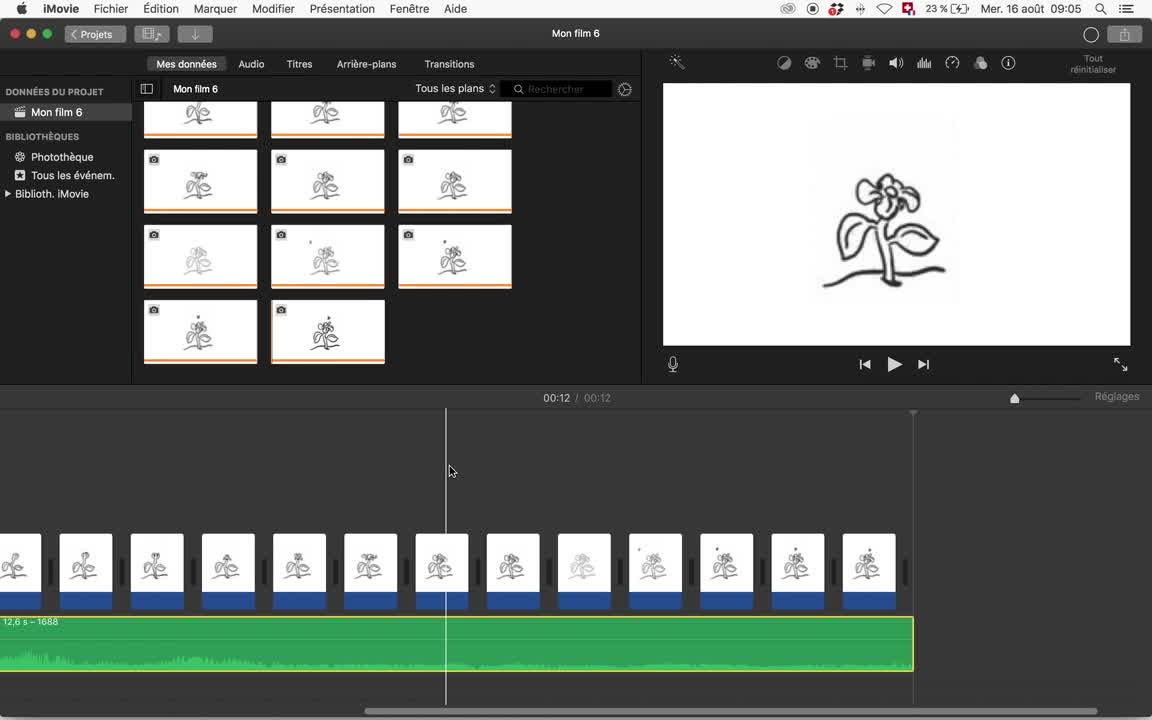The image size is (1152, 720).
Task: Open the color balance tool
Action: coord(784,63)
